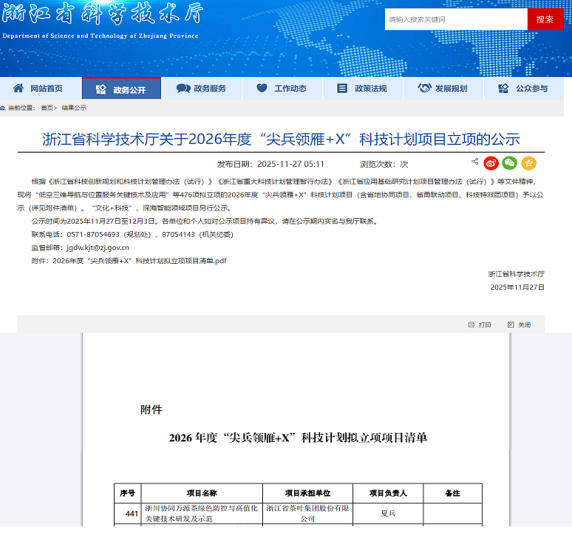Click the 浙江省茶叶集团股份有限公司 cell

[308, 513]
